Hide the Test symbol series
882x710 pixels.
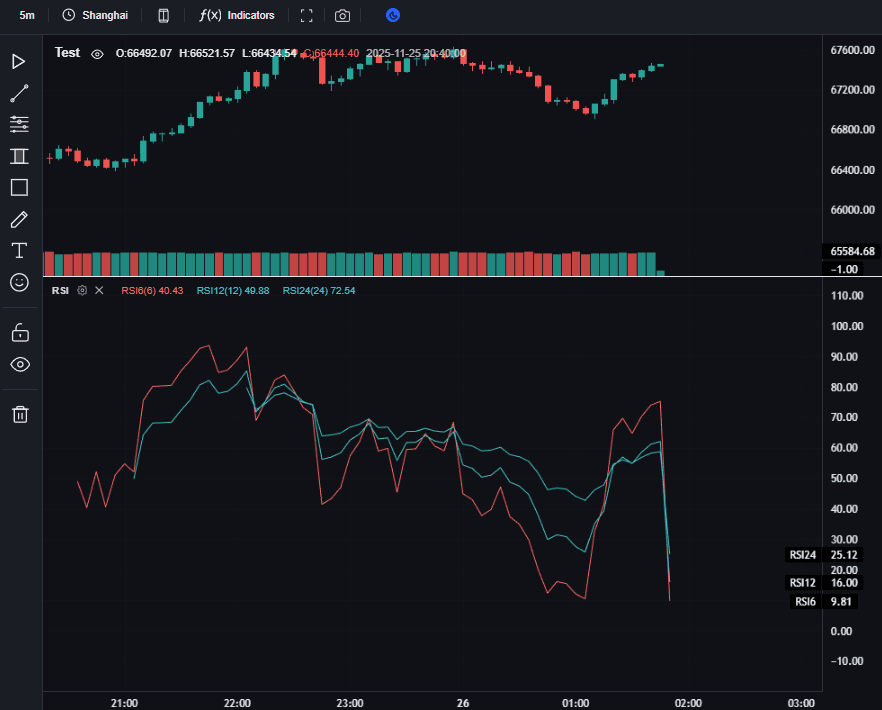click(x=97, y=54)
